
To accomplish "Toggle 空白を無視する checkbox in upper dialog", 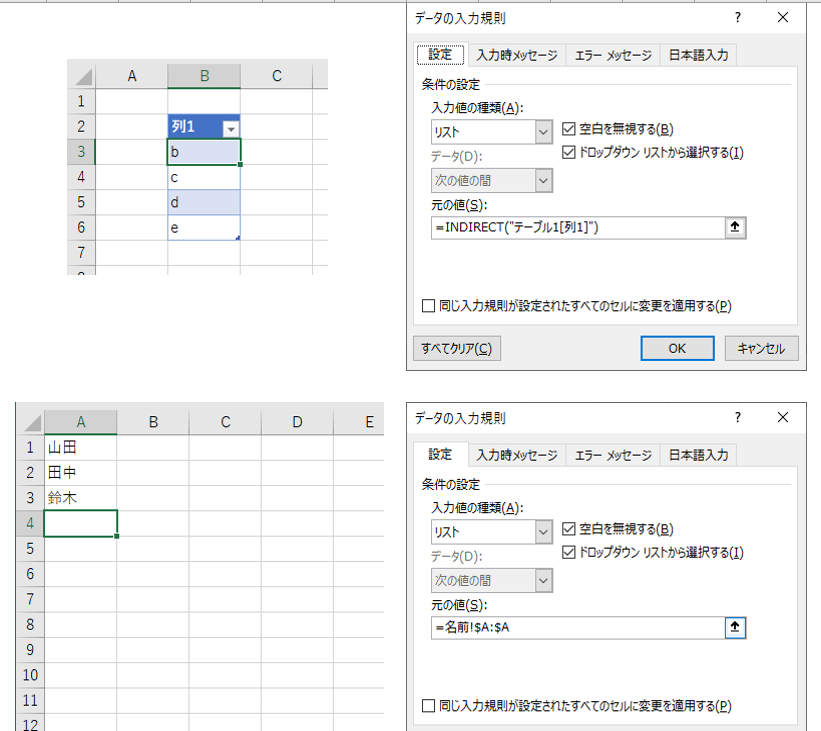I will tap(569, 129).
